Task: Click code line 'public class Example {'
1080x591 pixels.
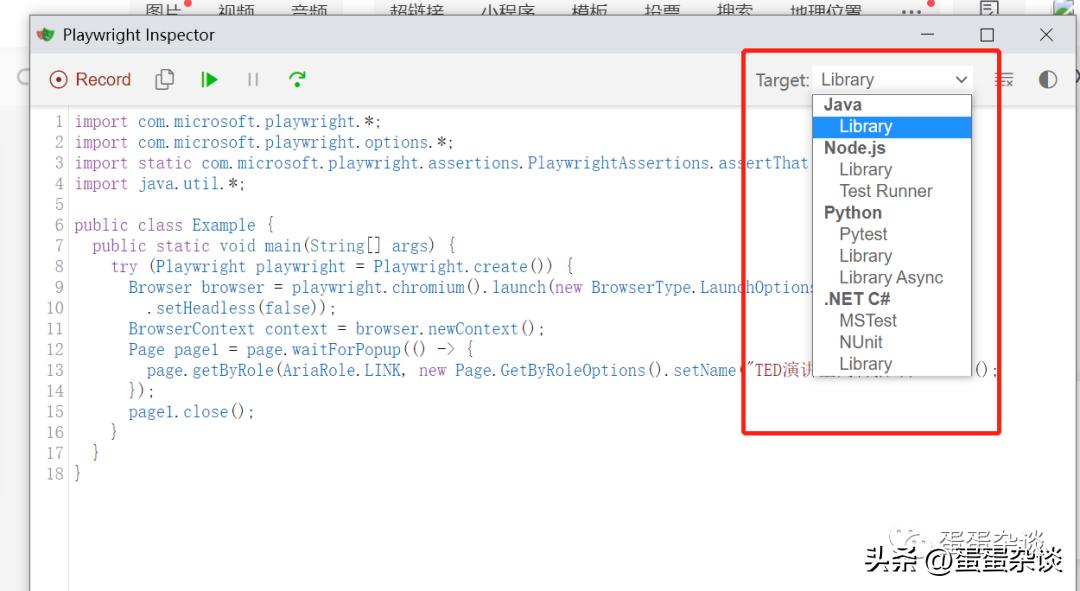Action: coord(174,225)
